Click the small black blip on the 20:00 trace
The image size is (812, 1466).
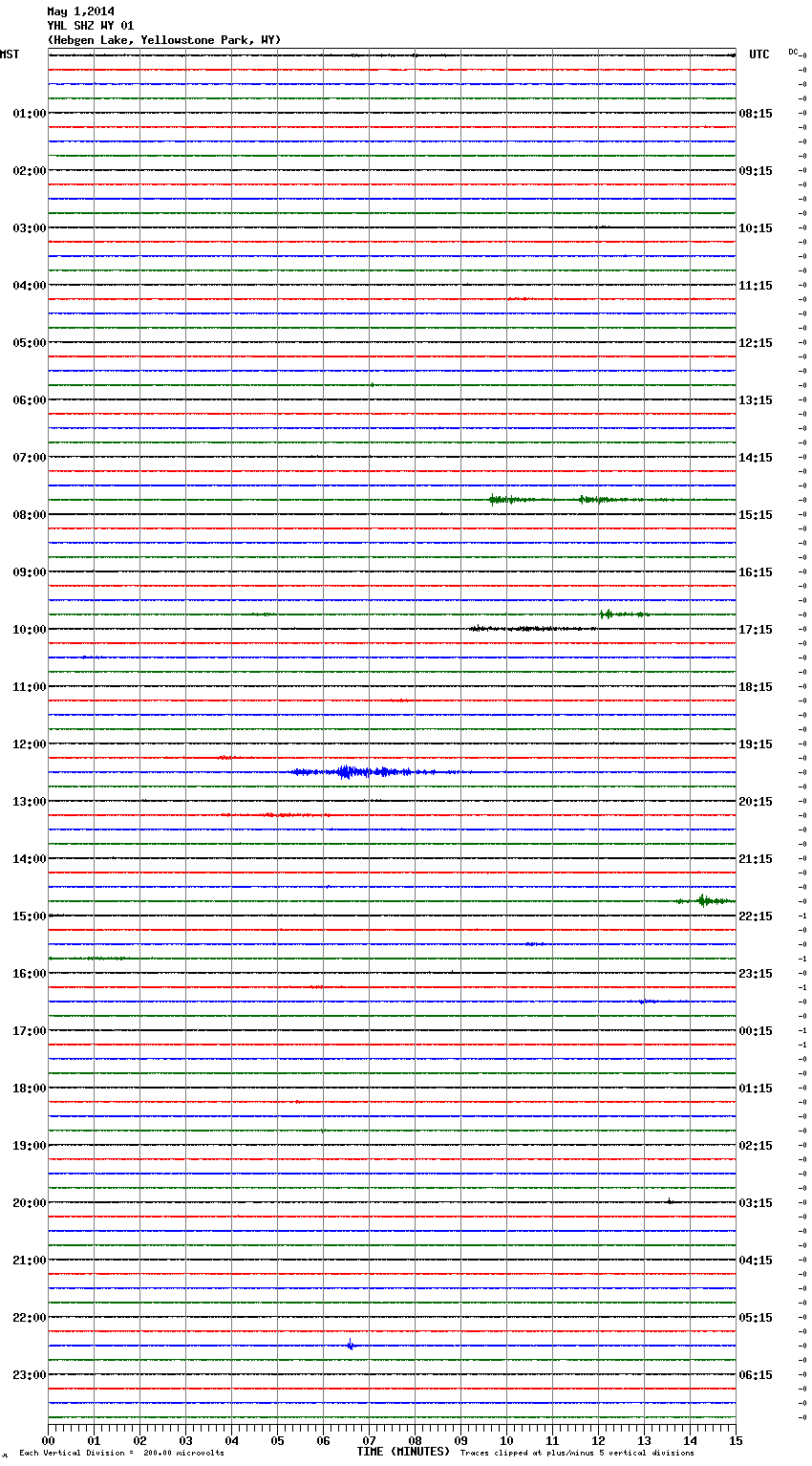coord(670,1201)
